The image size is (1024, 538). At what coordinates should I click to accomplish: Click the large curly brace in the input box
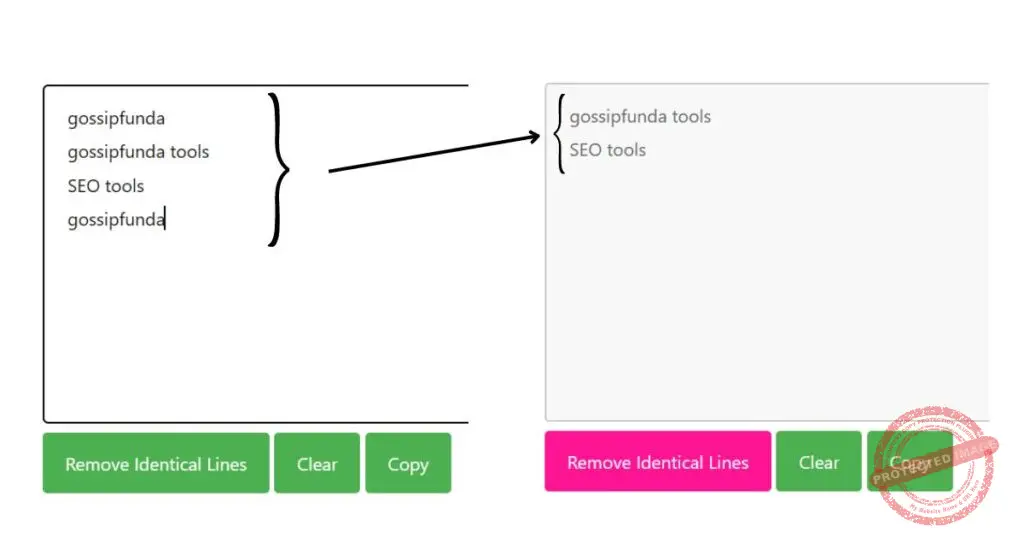coord(279,169)
